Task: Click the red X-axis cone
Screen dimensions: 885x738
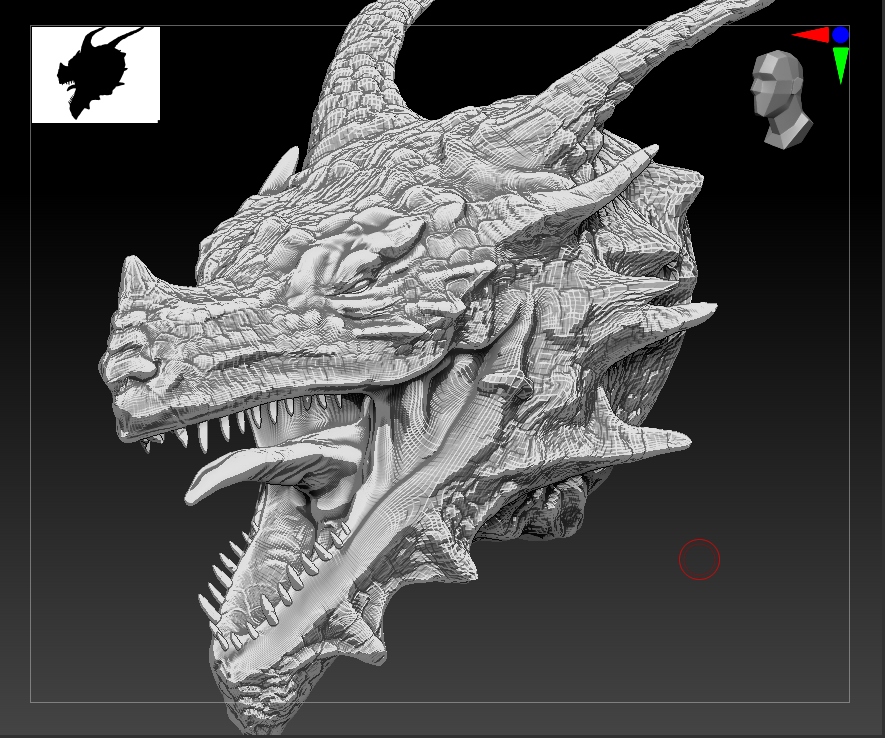Action: [x=811, y=35]
